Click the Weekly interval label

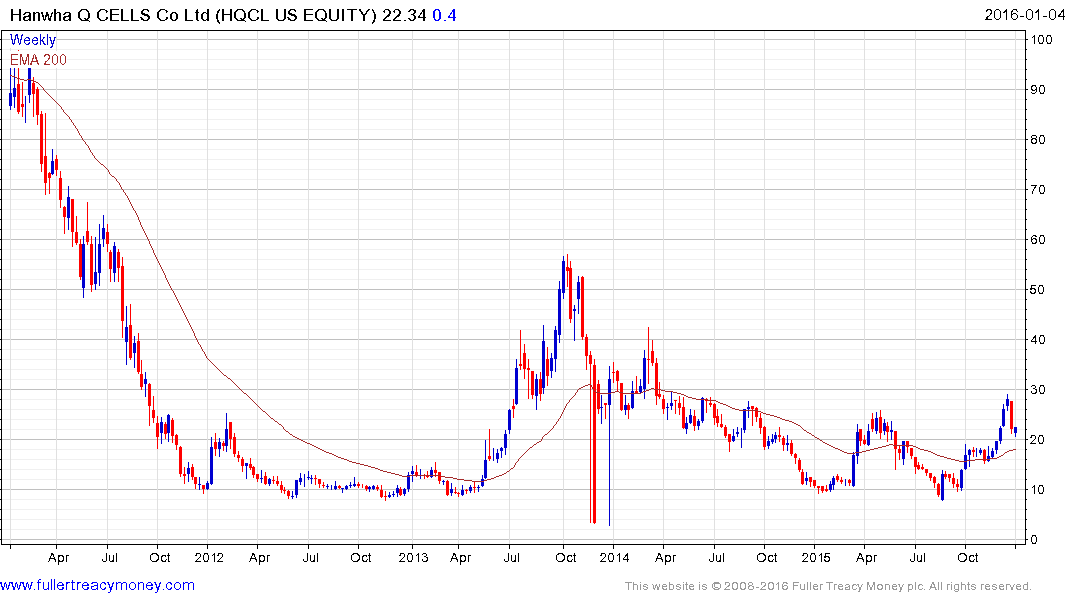(x=33, y=40)
